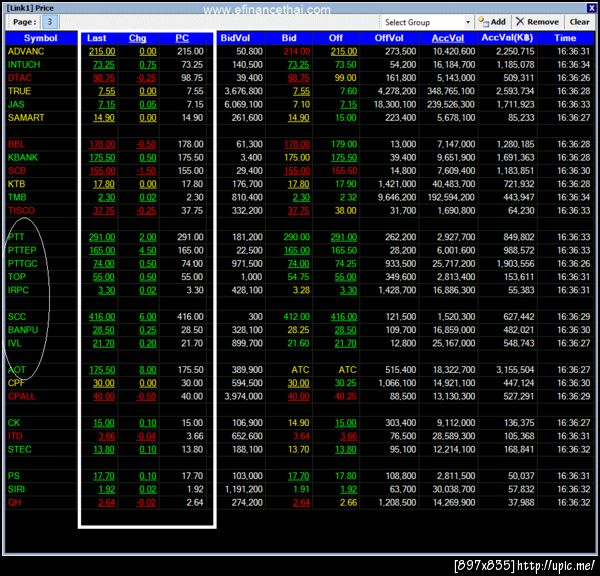The image size is (600, 576).
Task: Select the ITD symbol
Action: click(15, 436)
